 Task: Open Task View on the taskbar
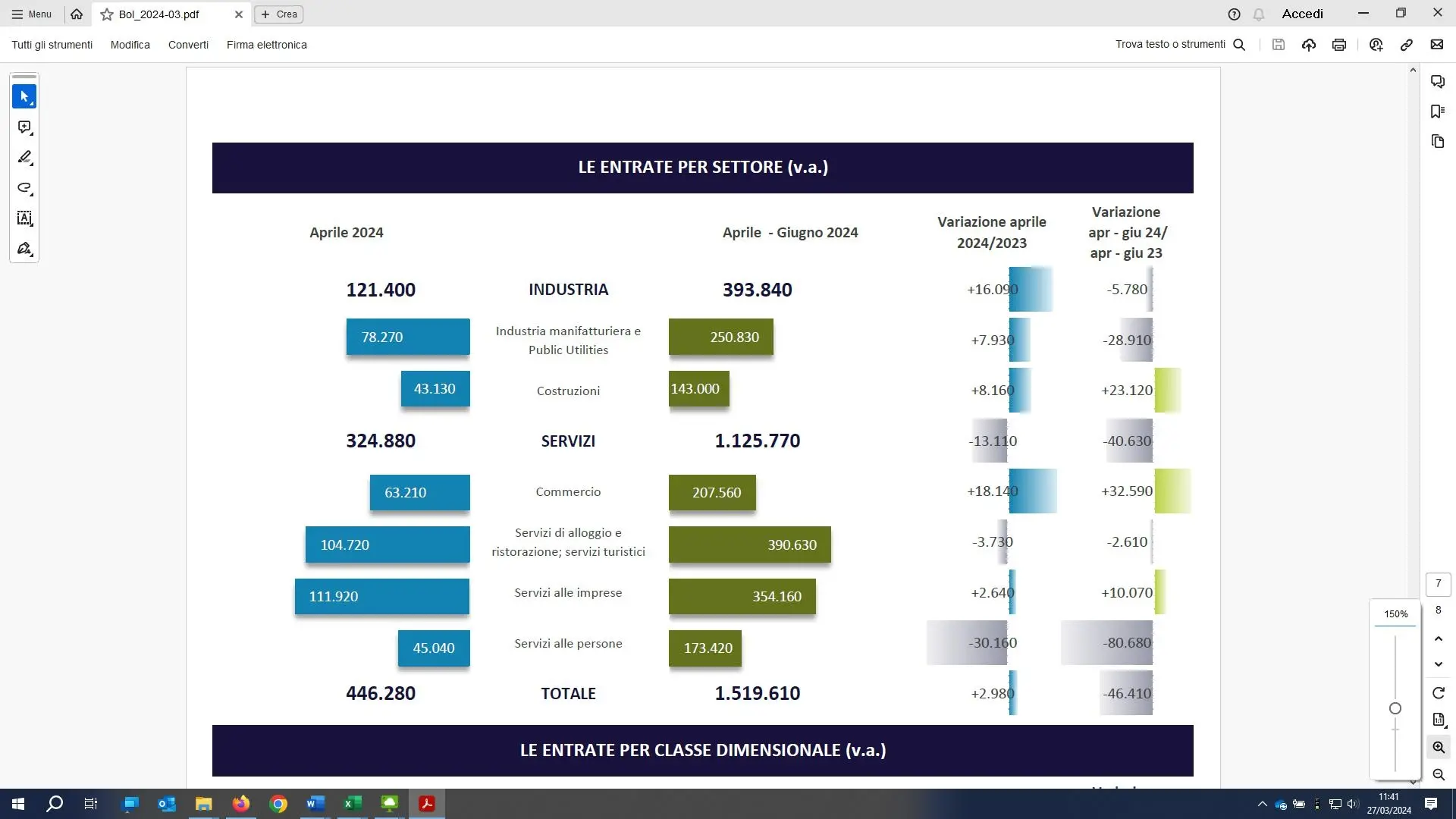click(91, 804)
